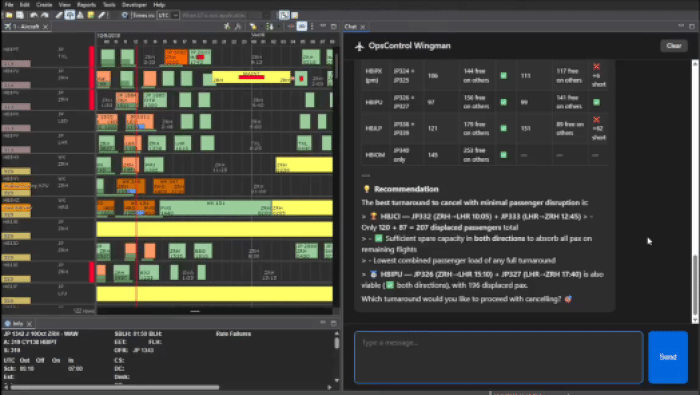The width and height of the screenshot is (700, 395).
Task: Click the Recommendation heading in chat
Action: (x=406, y=189)
